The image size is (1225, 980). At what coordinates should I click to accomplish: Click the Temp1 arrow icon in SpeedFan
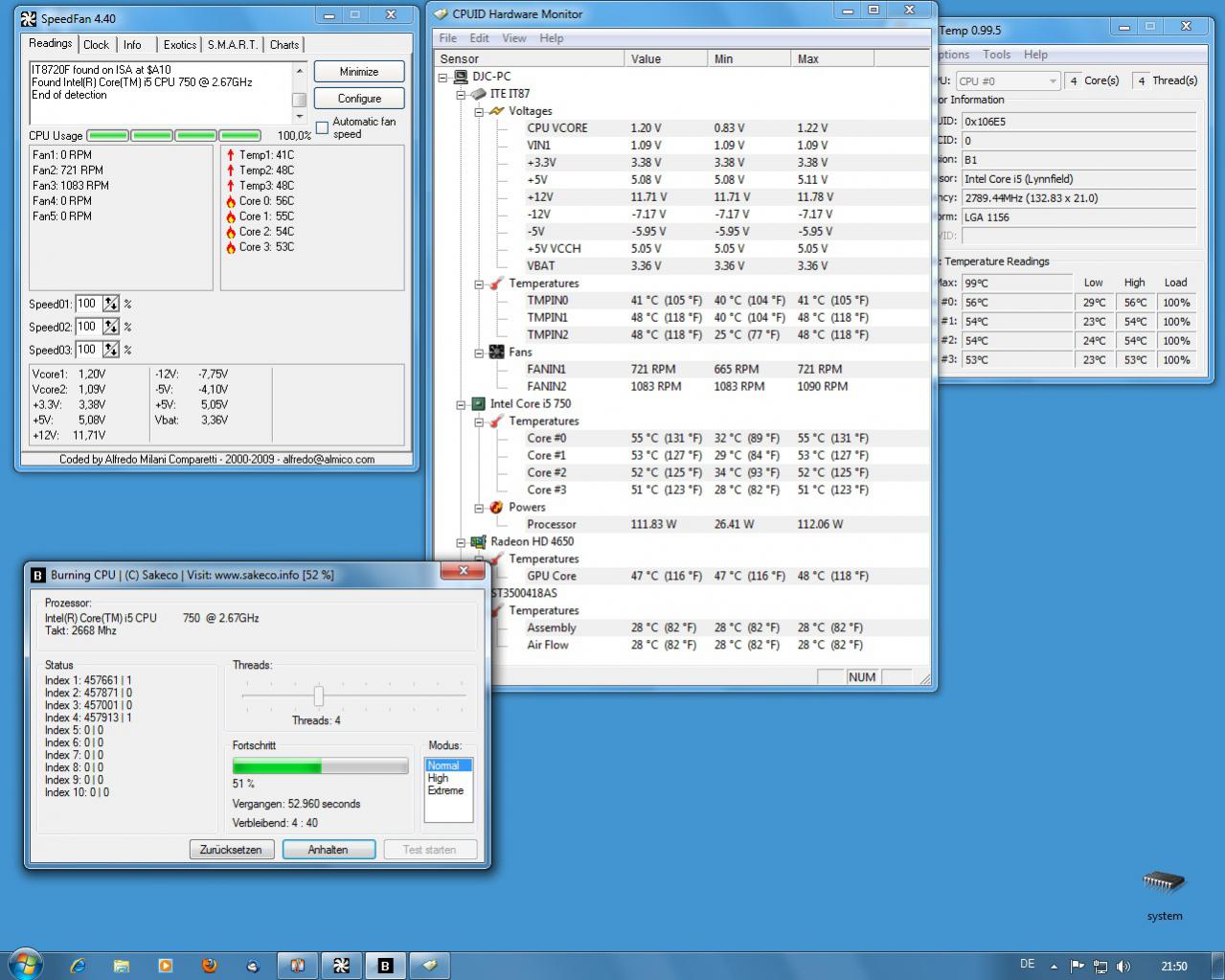coord(231,155)
